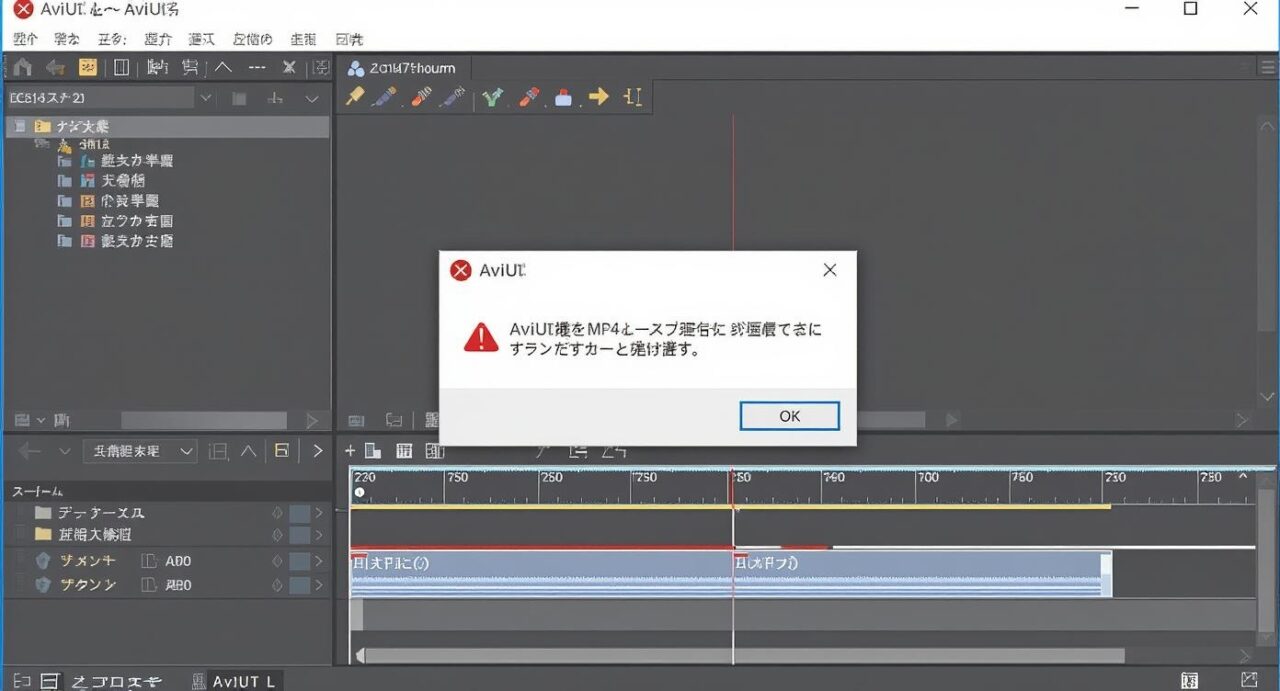The width and height of the screenshot is (1280, 691).
Task: Toggle the checkbox of the A00 layer row
Action: coord(22,561)
